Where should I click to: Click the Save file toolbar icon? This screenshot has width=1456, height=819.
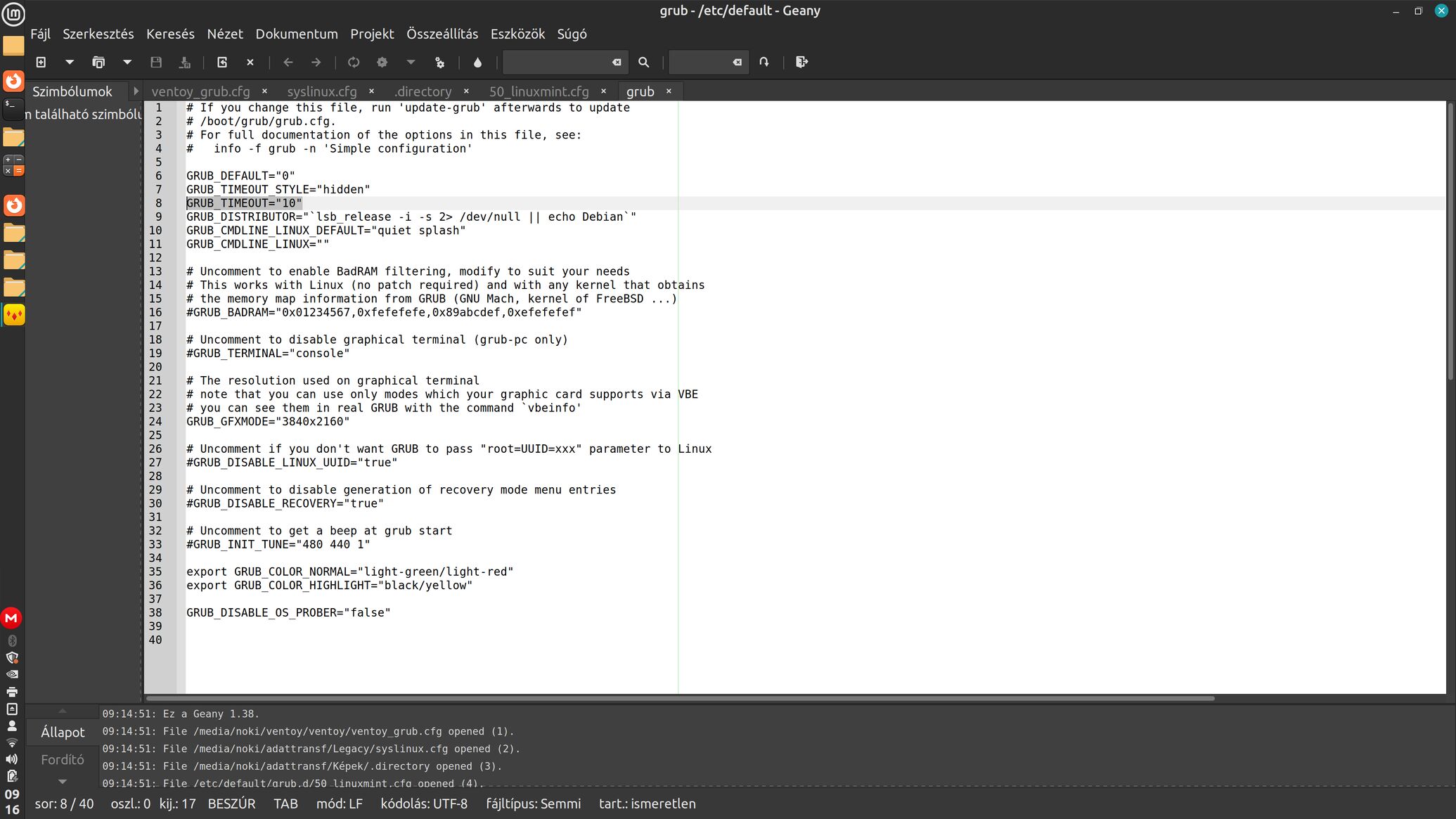tap(156, 63)
